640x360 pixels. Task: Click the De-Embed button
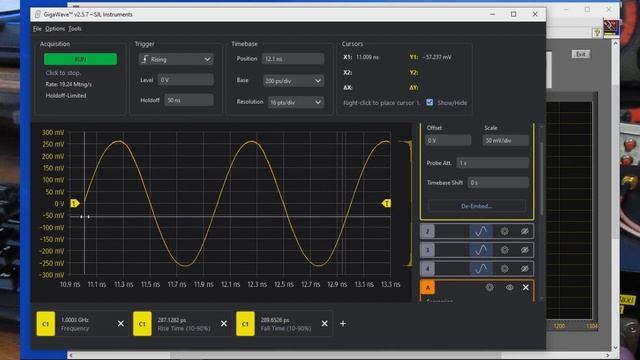pos(476,206)
